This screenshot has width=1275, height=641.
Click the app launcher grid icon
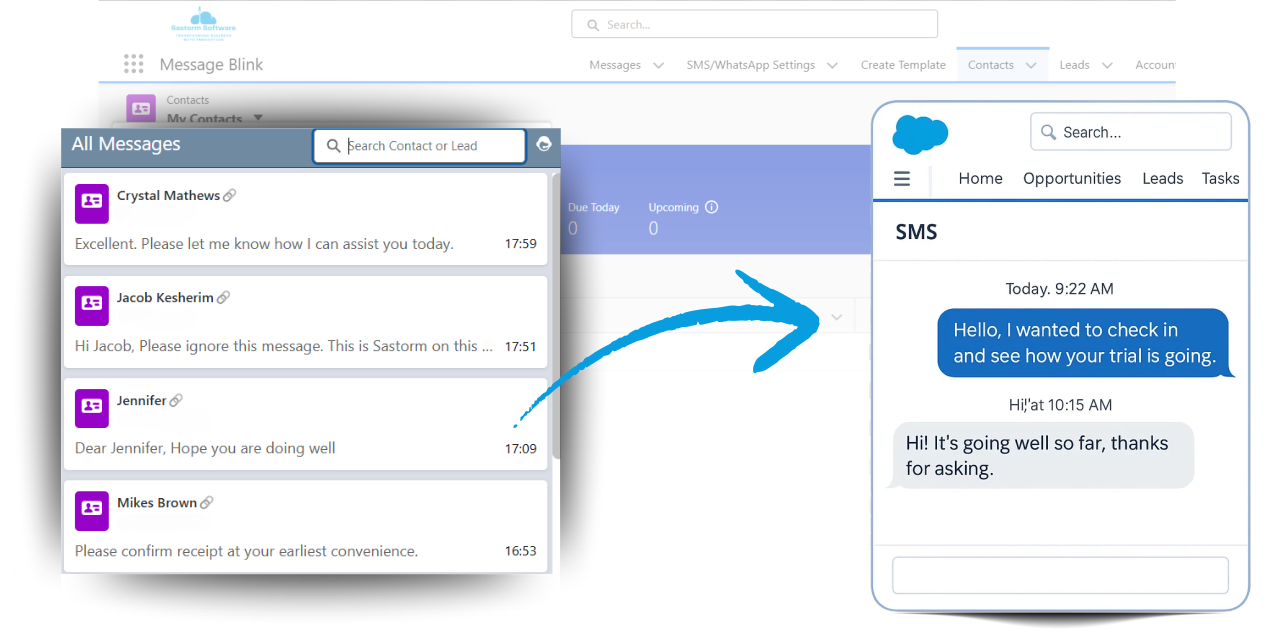click(x=133, y=63)
